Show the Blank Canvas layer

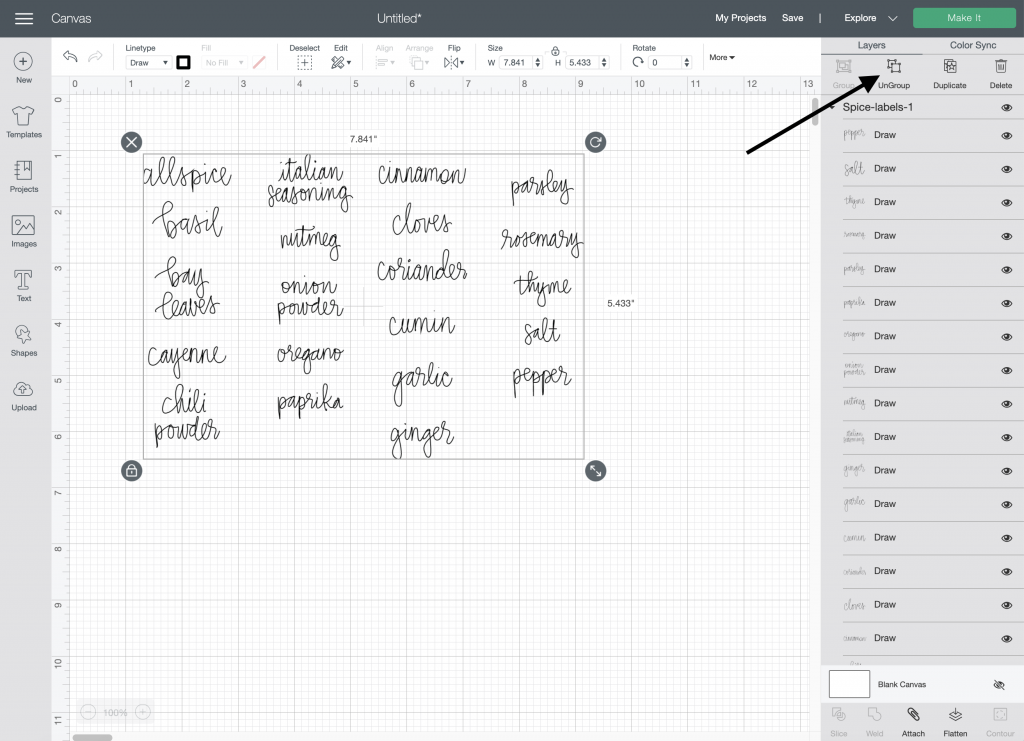click(999, 685)
